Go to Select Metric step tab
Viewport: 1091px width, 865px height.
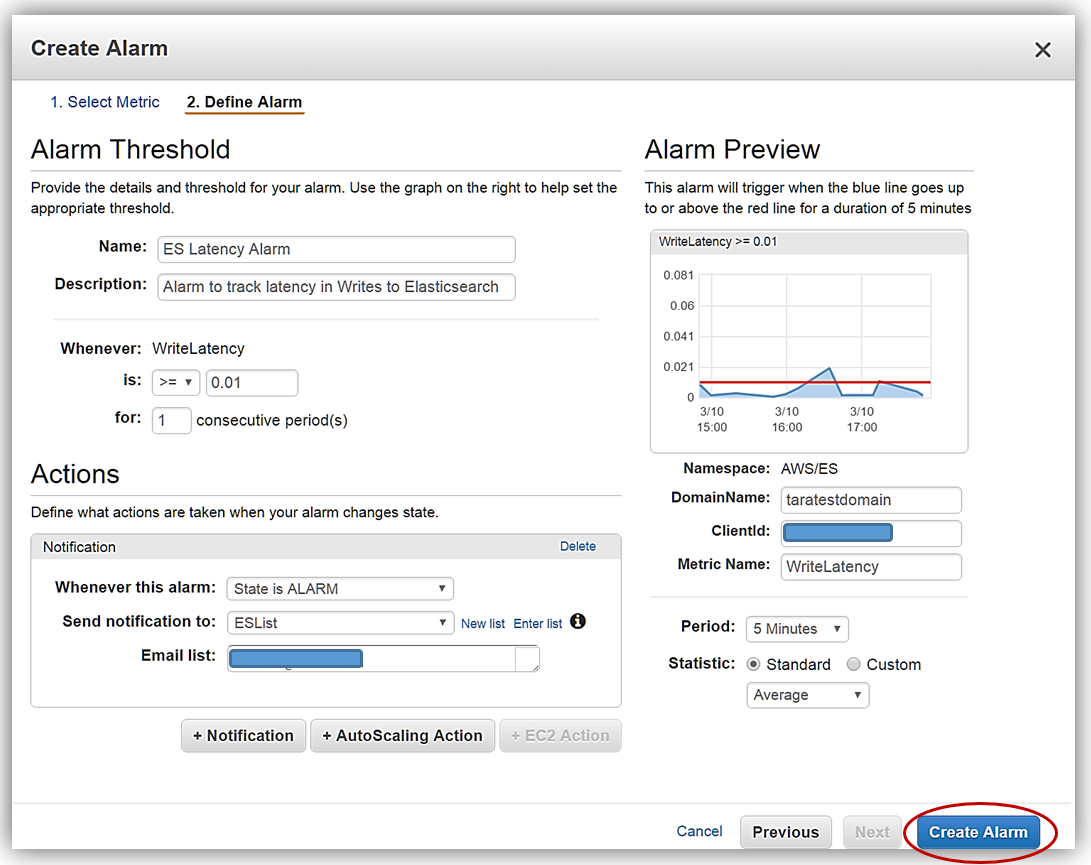105,102
